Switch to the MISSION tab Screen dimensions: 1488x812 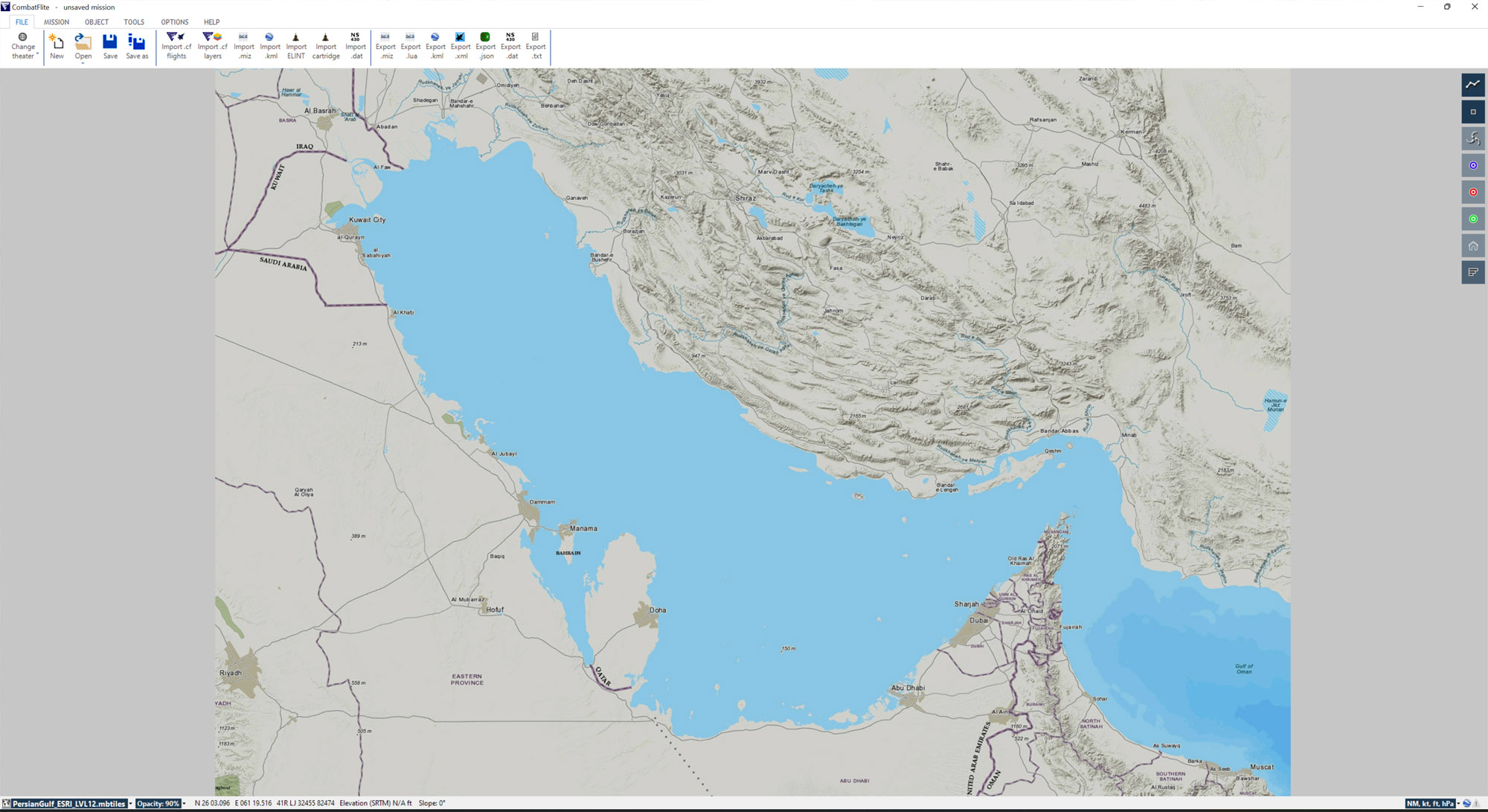[57, 22]
